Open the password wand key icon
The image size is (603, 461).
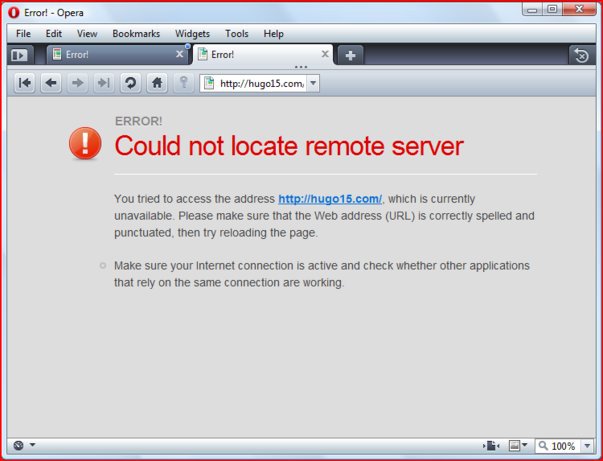pos(183,83)
